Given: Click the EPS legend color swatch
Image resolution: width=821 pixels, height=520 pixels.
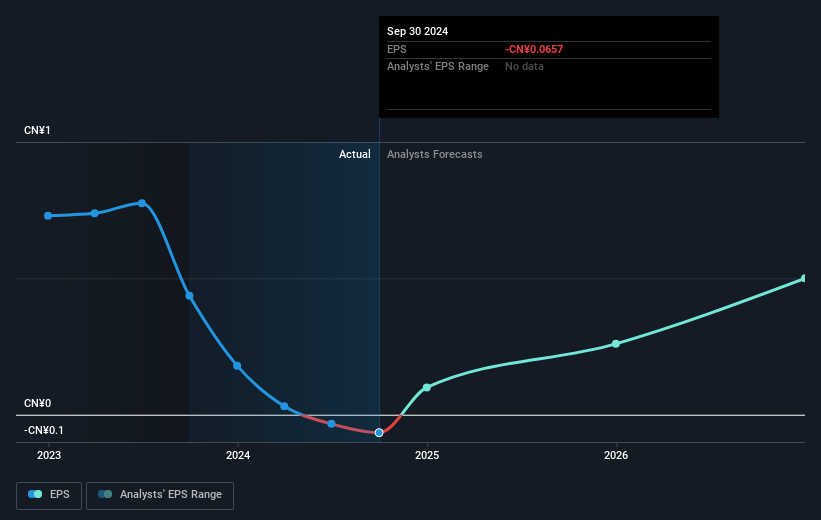Looking at the screenshot, I should (35, 494).
